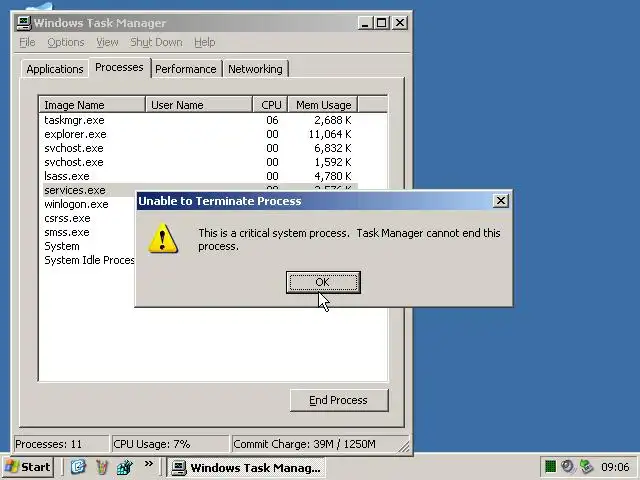Screen dimensions: 640x480
Task: Close the Windows Task Manager window
Action: (x=400, y=23)
